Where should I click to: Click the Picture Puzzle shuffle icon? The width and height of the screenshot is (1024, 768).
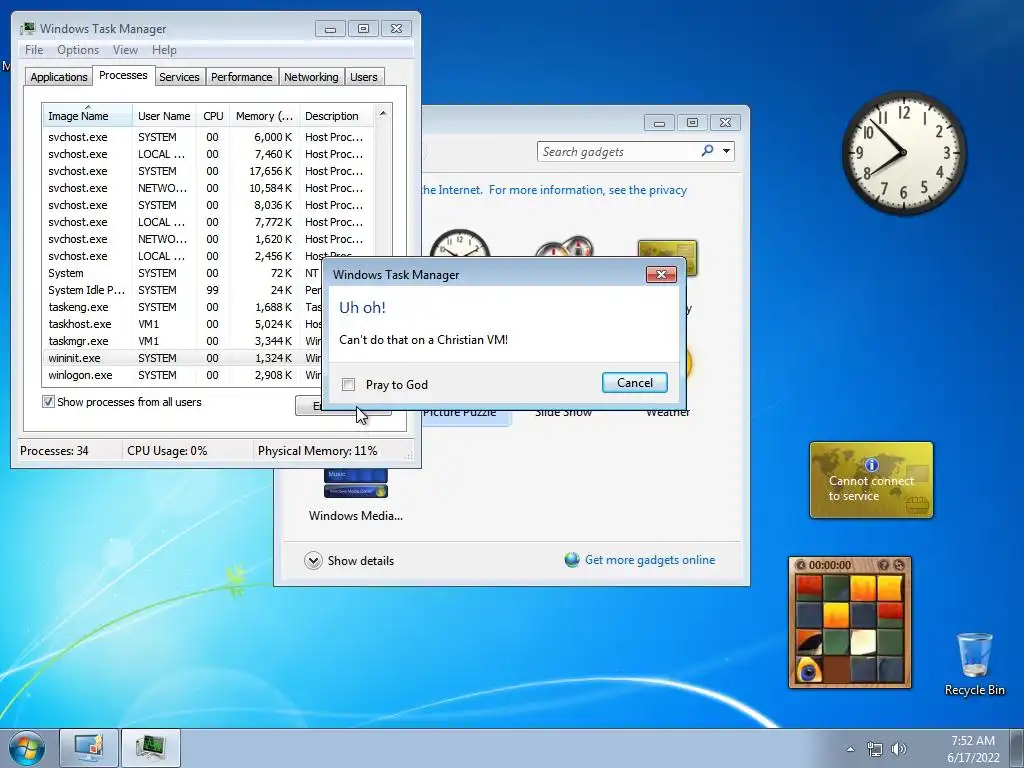[x=899, y=565]
